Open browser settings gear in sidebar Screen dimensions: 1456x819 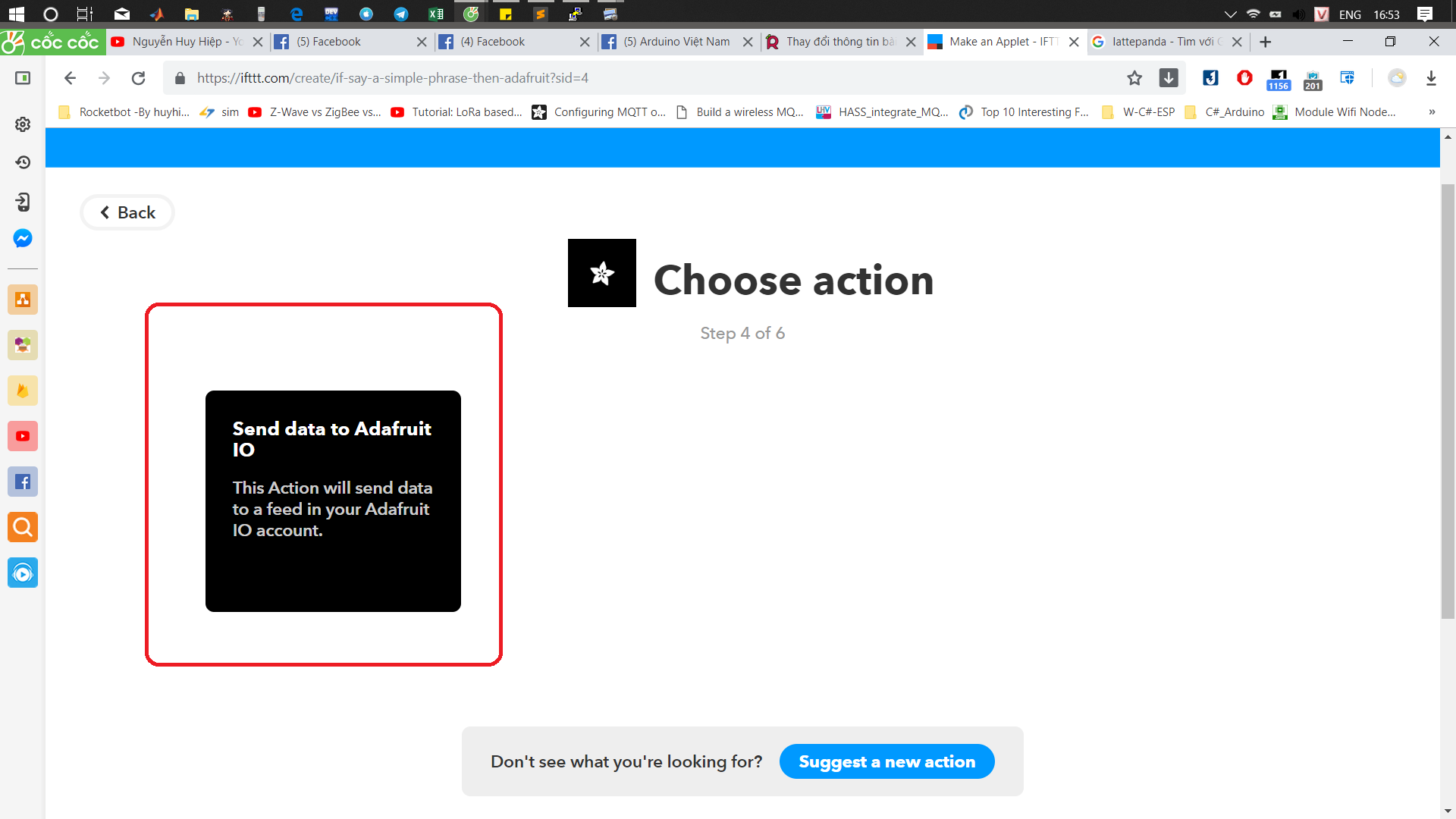click(23, 124)
